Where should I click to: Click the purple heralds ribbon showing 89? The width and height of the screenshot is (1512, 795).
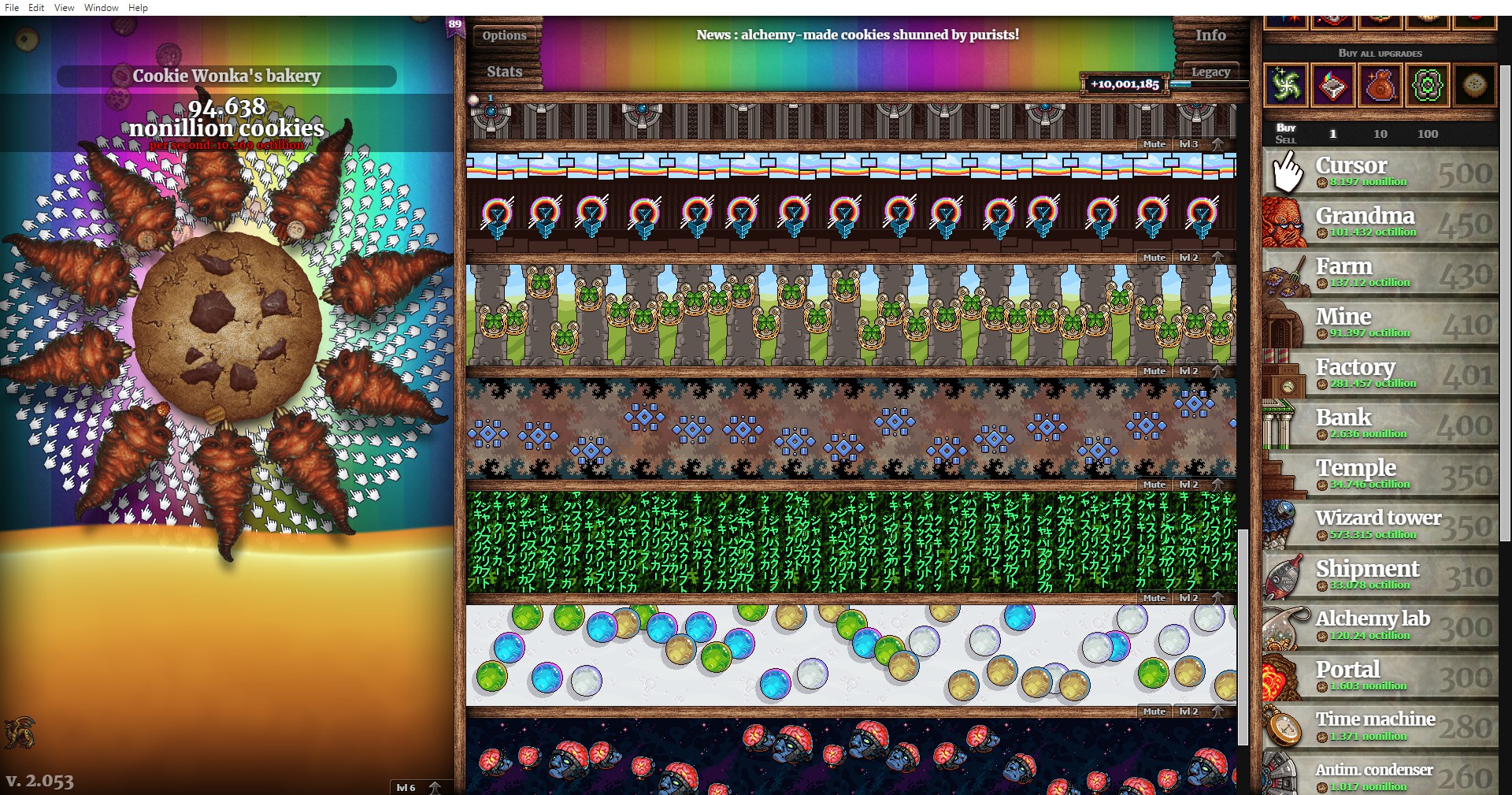coord(455,26)
